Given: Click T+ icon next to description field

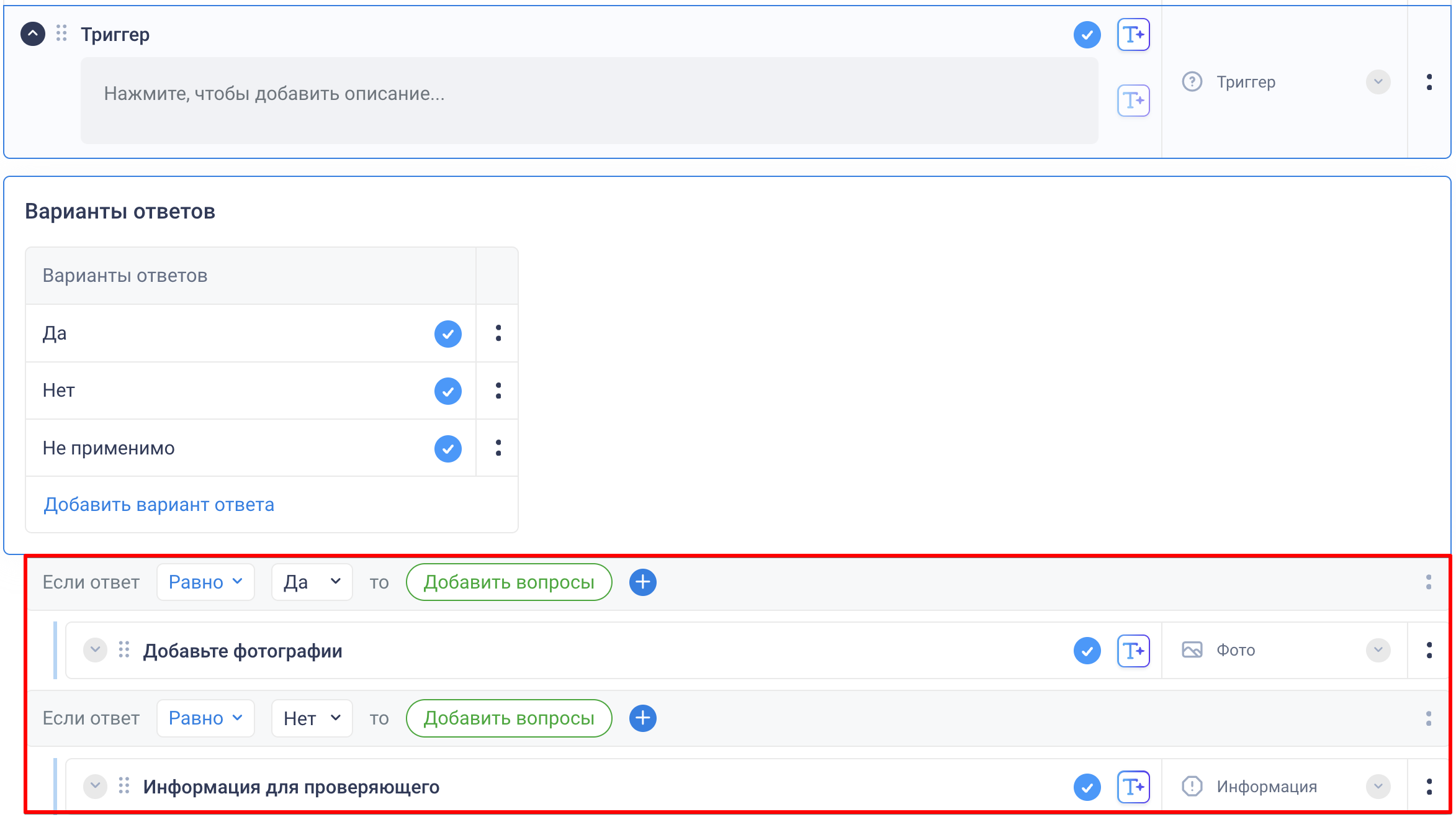Looking at the screenshot, I should pos(1133,101).
